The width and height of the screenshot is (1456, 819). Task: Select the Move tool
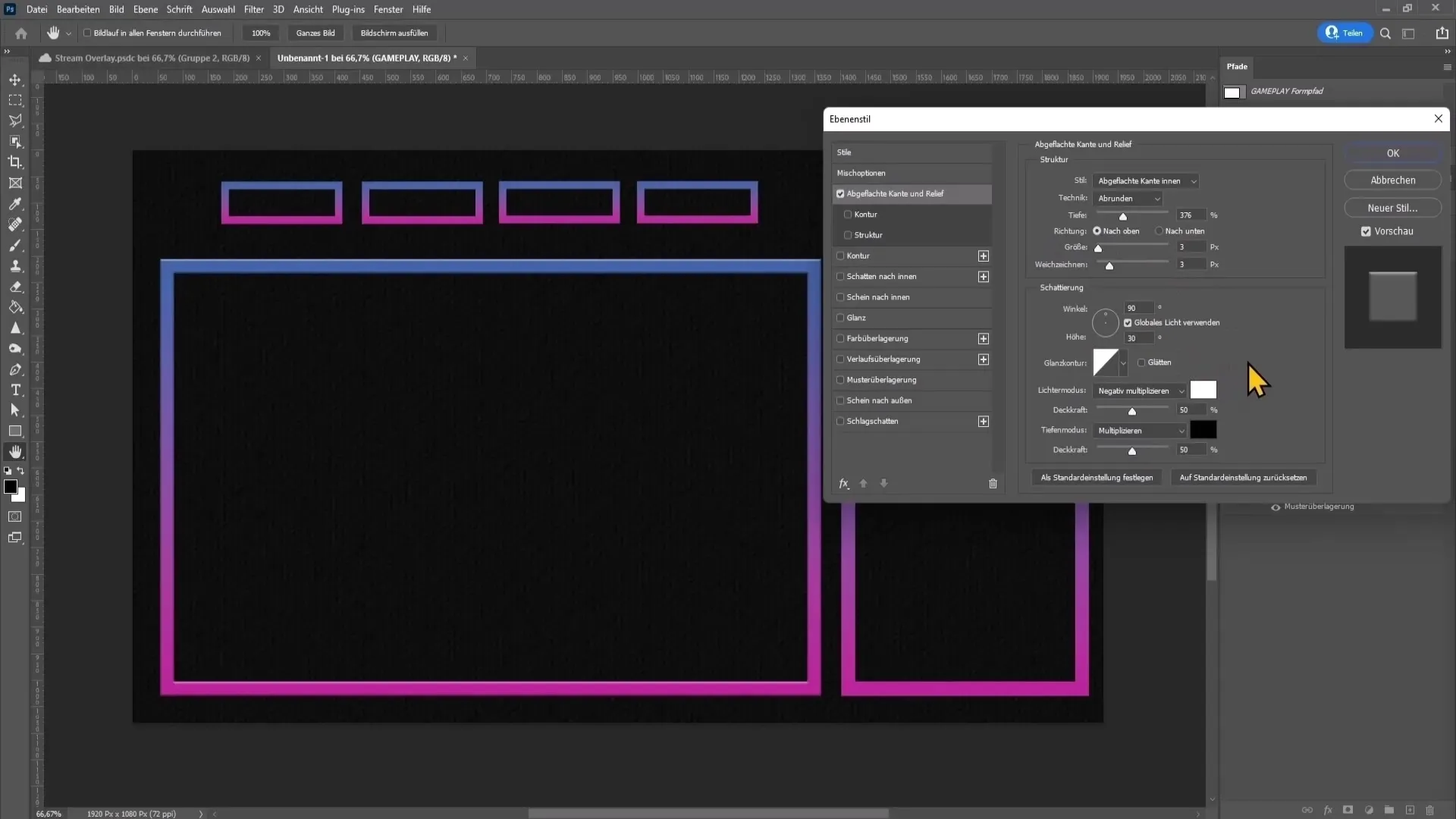click(x=15, y=80)
